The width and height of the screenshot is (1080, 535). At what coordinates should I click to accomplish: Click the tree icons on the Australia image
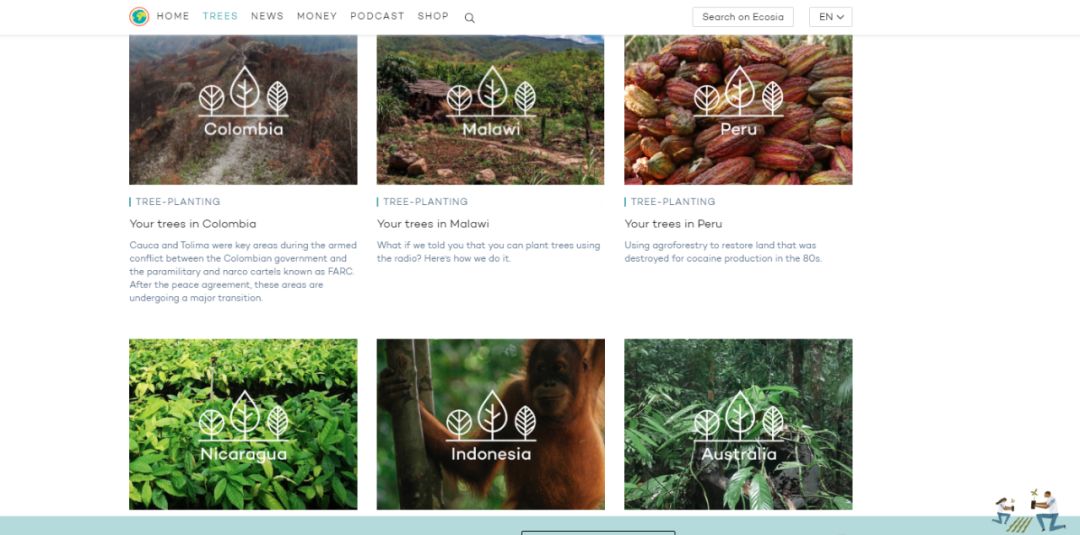739,416
